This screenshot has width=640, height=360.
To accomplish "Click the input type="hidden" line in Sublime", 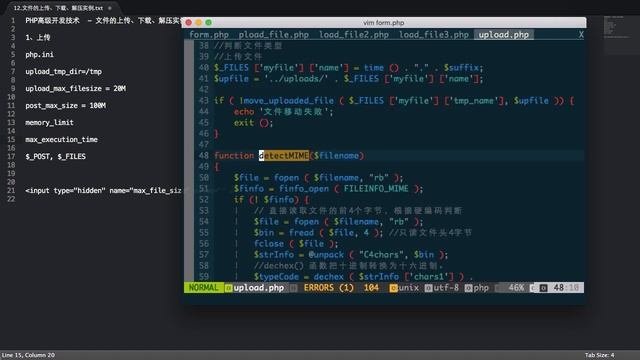I will pyautogui.click(x=103, y=190).
